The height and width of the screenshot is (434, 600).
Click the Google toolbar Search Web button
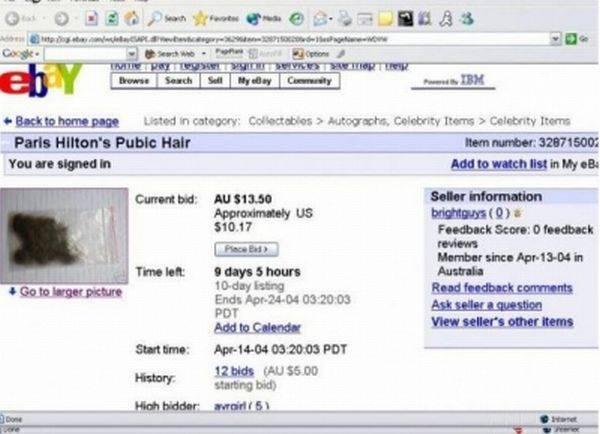pos(170,54)
